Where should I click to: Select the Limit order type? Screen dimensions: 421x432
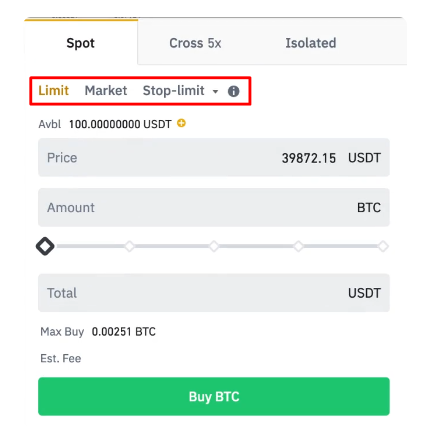53,90
